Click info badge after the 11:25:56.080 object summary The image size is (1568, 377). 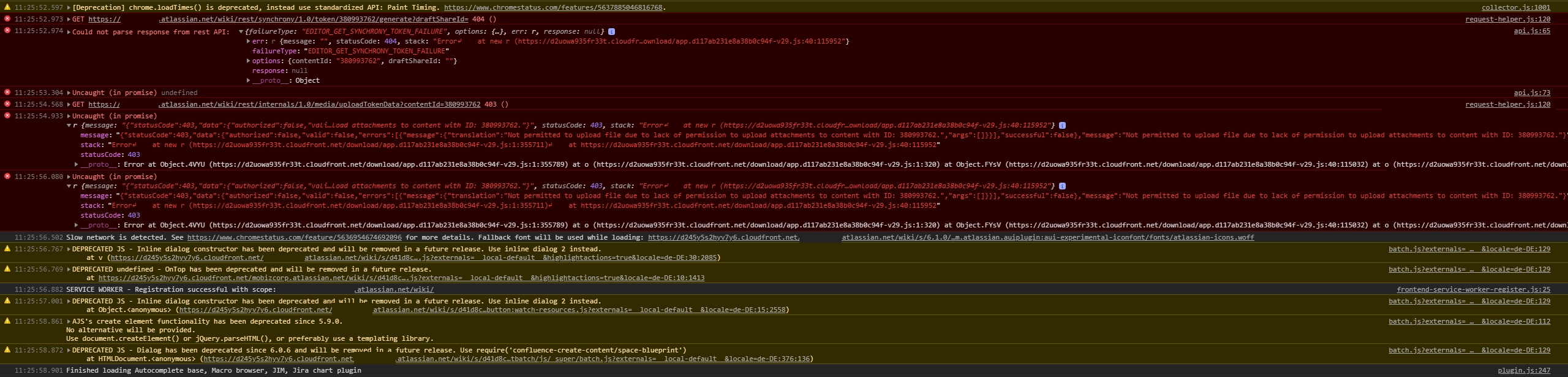pyautogui.click(x=1062, y=186)
